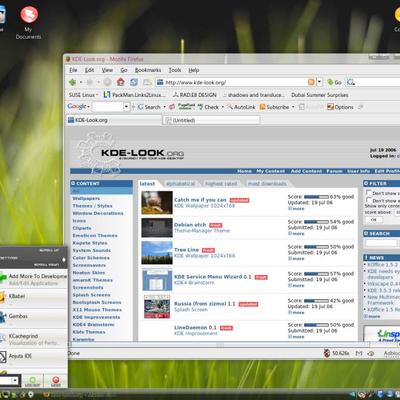The height and width of the screenshot is (400, 400).
Task: Open the Tools menu
Action: tap(175, 70)
